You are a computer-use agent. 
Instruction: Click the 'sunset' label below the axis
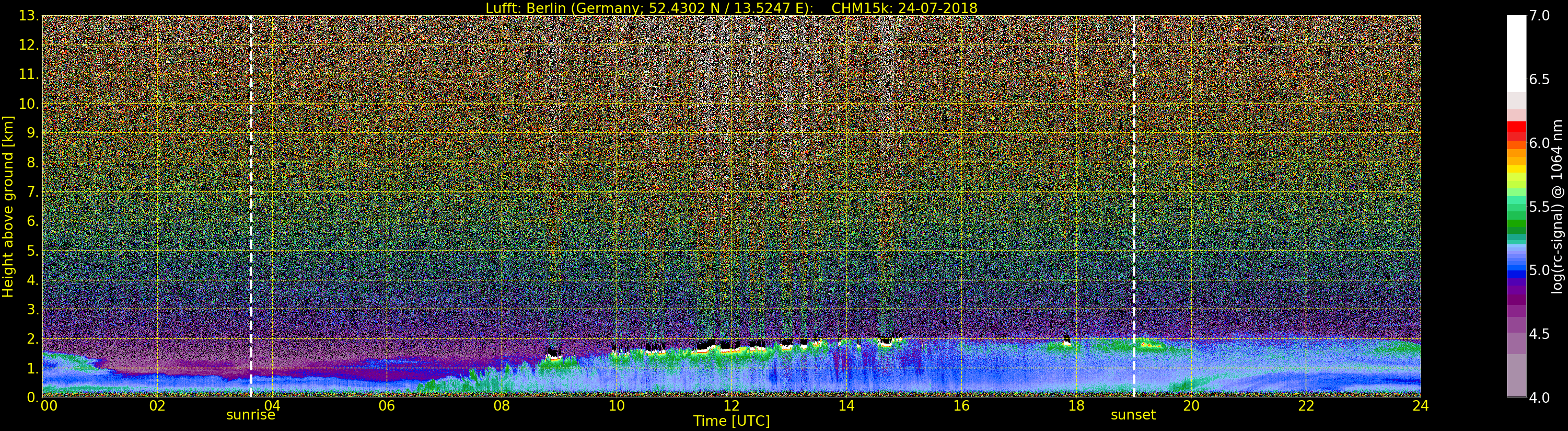(1133, 415)
